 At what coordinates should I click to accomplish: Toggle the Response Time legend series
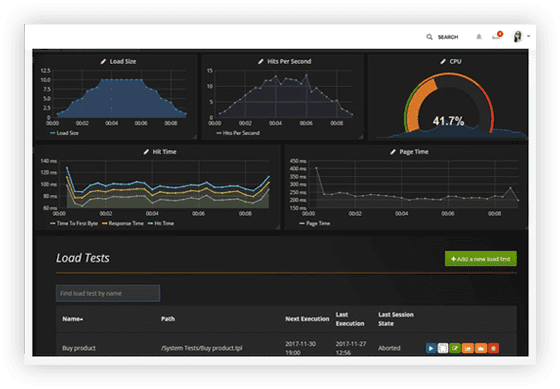point(123,224)
